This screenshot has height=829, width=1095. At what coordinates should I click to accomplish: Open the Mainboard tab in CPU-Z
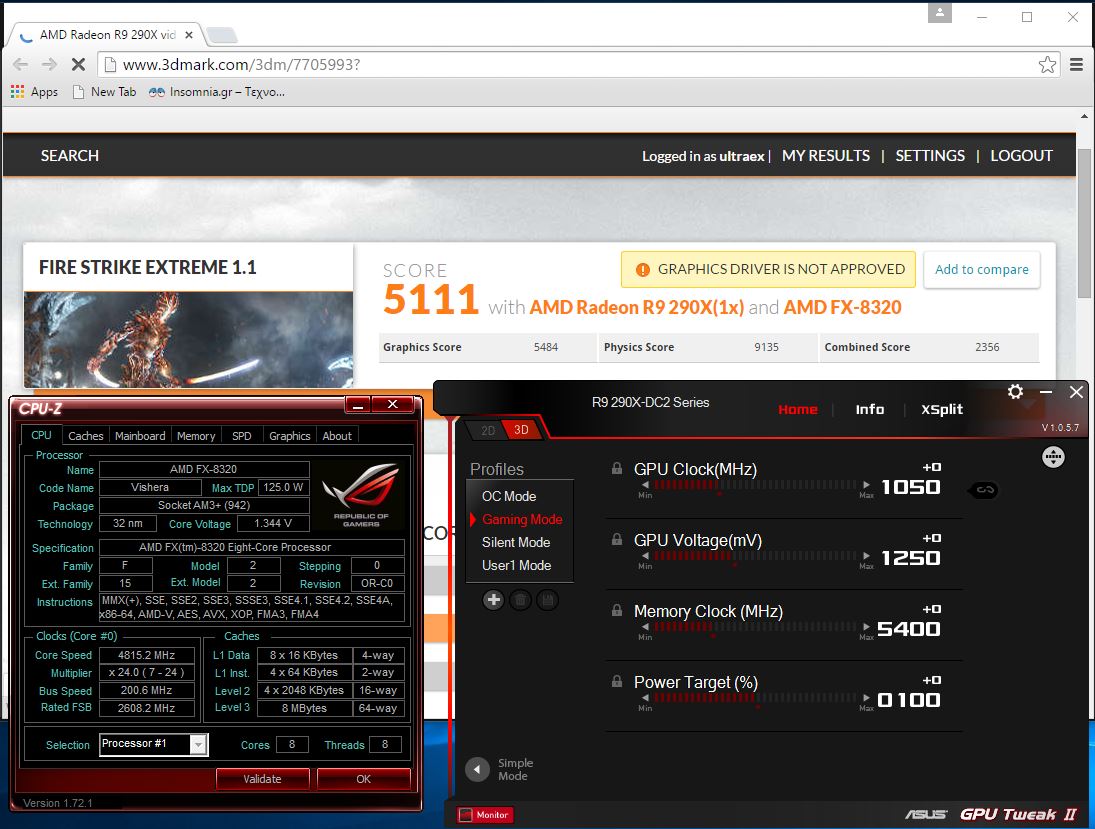(x=140, y=436)
